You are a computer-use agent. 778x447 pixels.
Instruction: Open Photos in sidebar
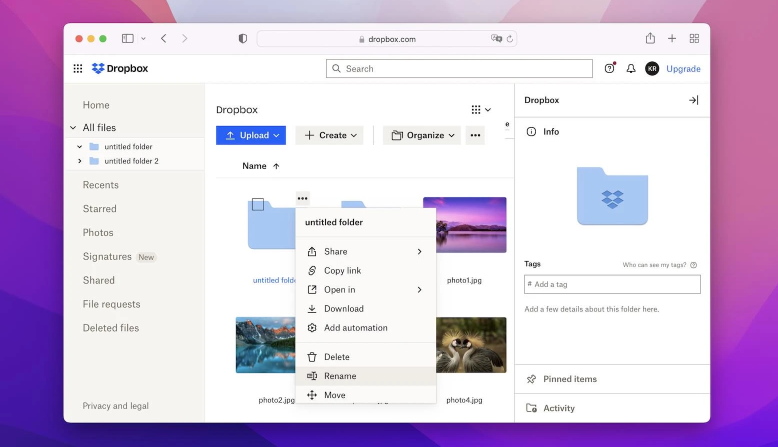tap(98, 232)
